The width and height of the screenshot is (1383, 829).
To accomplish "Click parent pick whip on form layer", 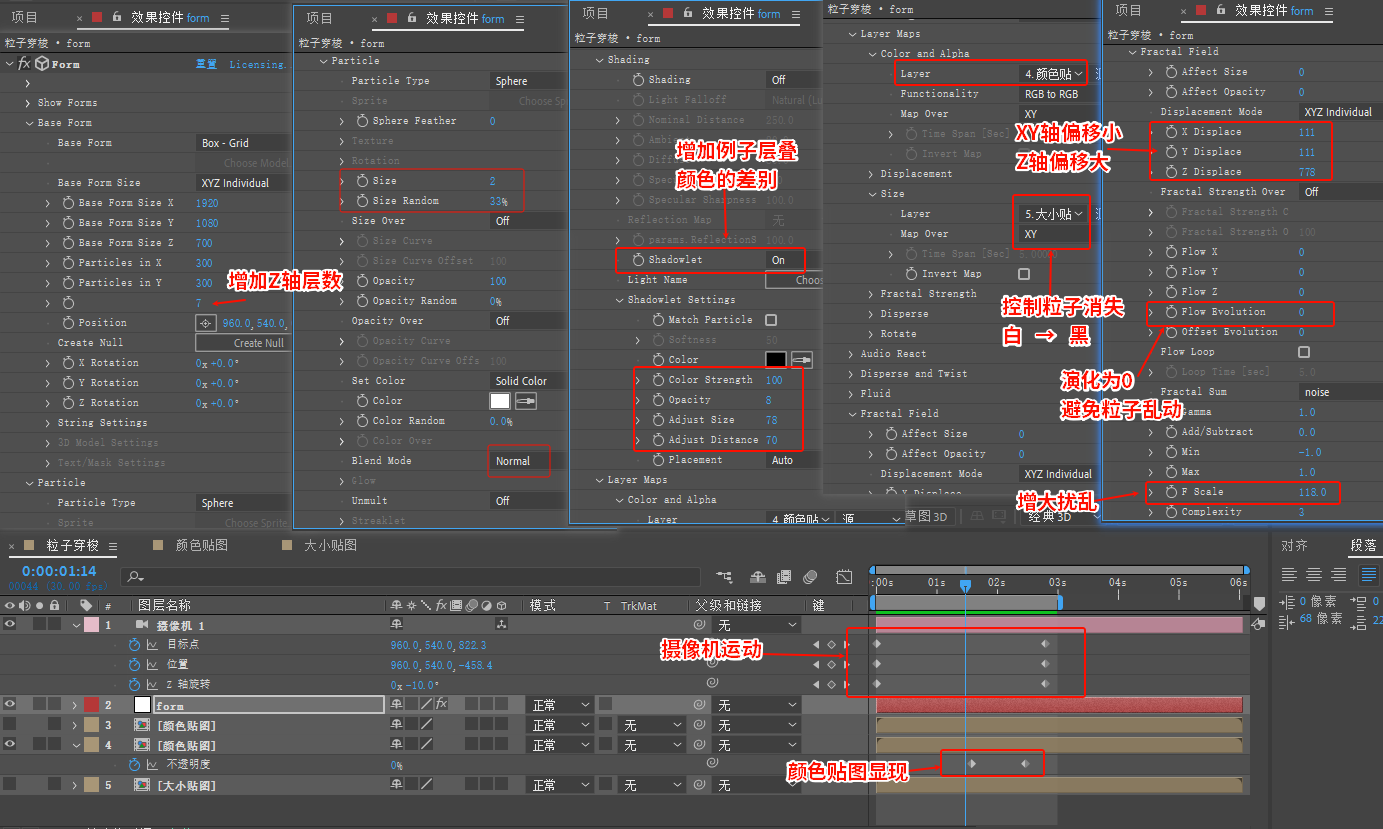I will point(700,705).
